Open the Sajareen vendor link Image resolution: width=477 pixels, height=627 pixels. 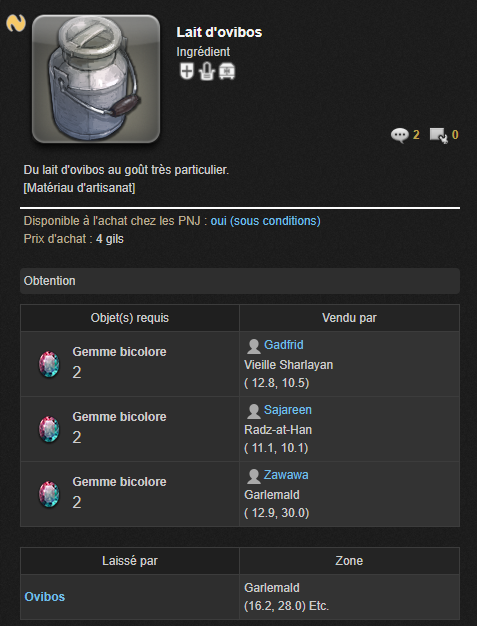tap(287, 410)
